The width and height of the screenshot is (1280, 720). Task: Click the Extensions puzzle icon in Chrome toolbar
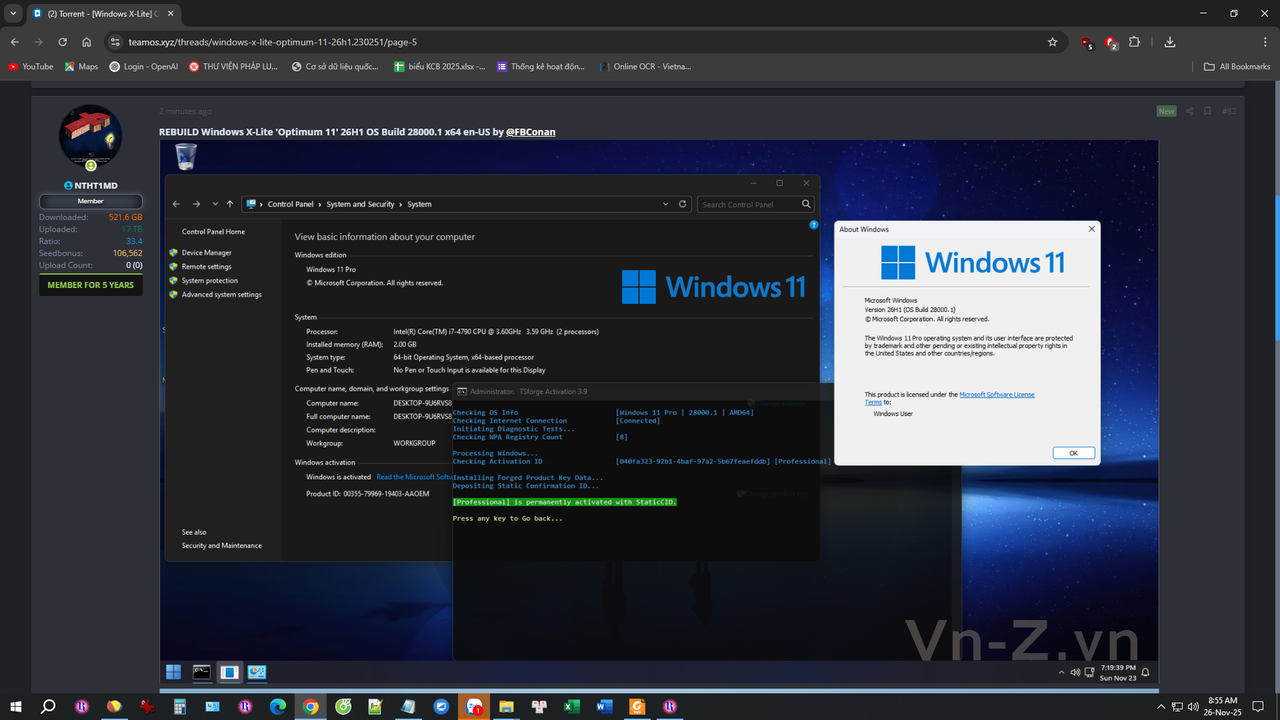point(1133,44)
